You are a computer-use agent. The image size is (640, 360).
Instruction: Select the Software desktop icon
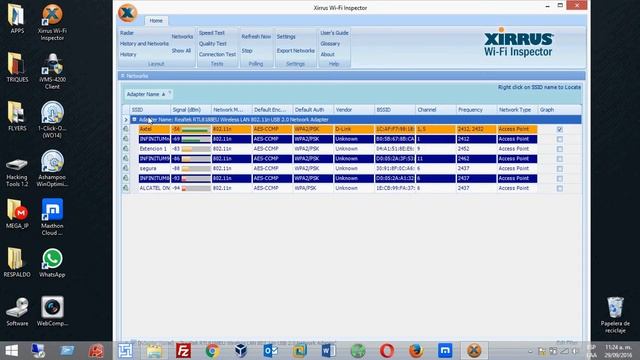click(17, 312)
